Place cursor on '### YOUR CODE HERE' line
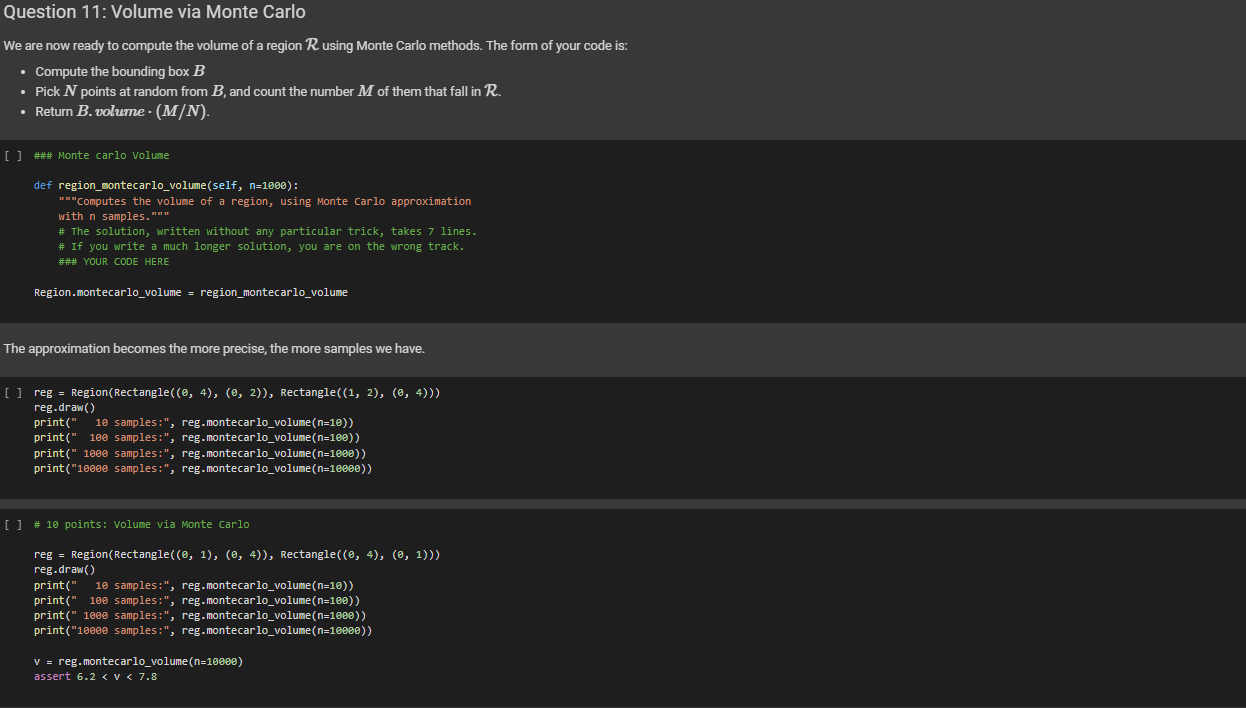This screenshot has height=708, width=1246. (x=114, y=262)
